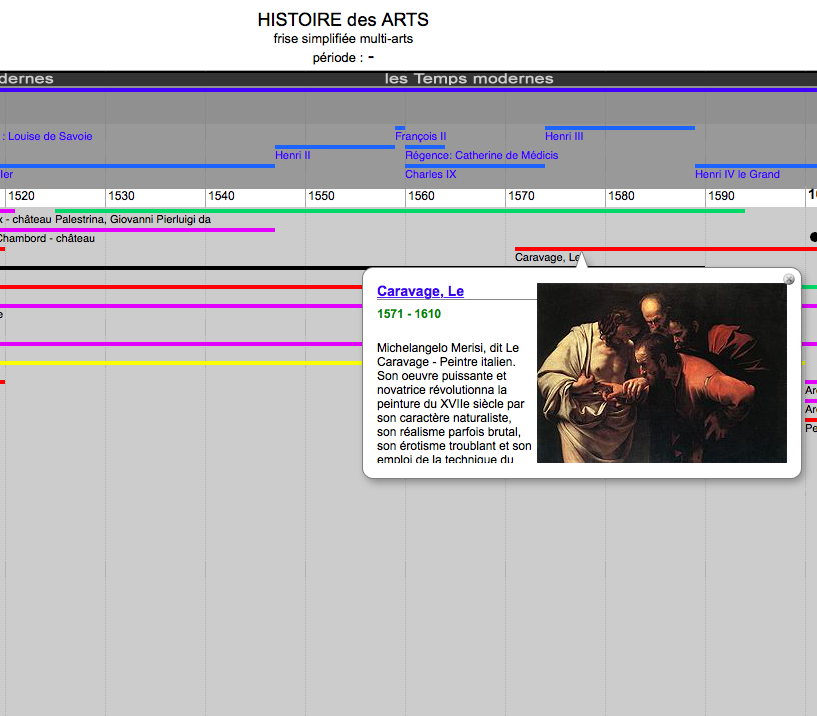The width and height of the screenshot is (817, 716).
Task: Click the 1560 date marker
Action: pos(422,196)
